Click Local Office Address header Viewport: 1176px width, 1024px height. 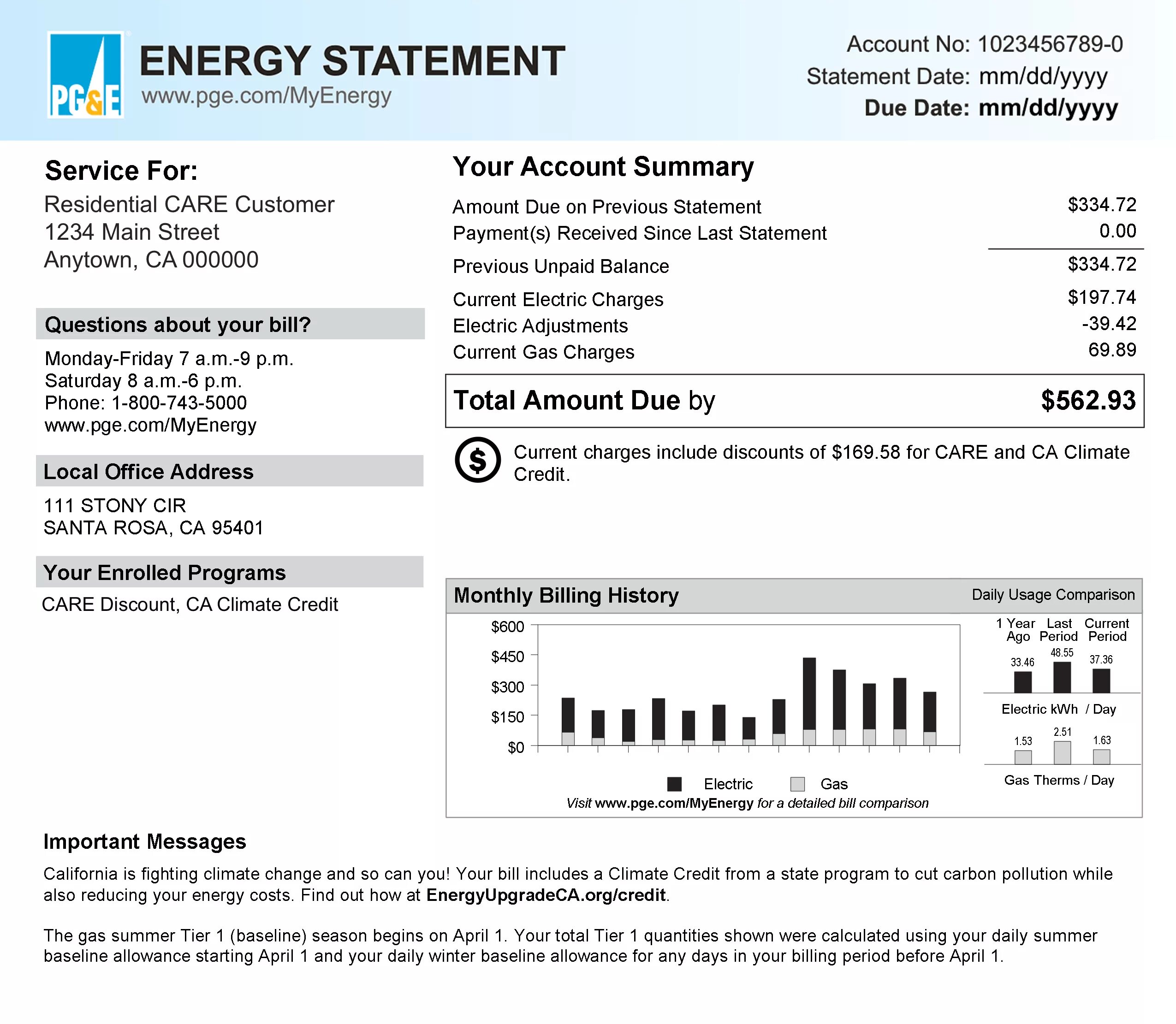[x=230, y=471]
